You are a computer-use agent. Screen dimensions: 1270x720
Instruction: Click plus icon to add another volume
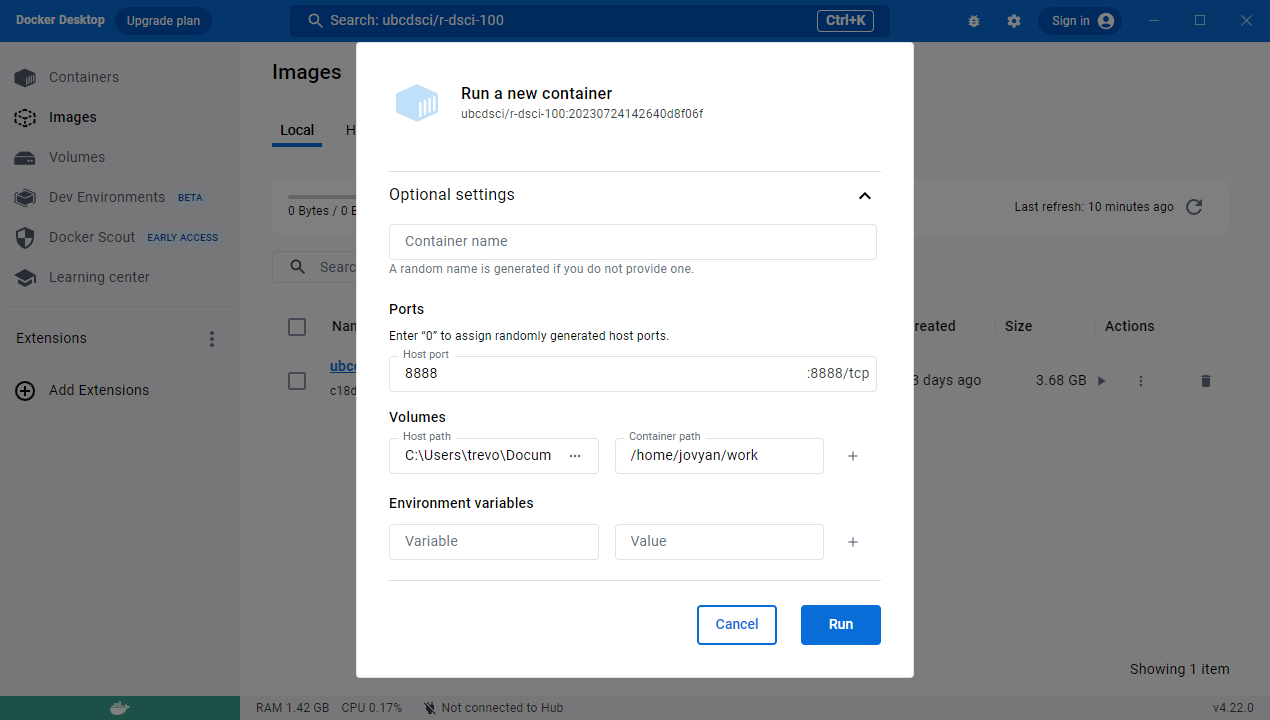tap(853, 456)
